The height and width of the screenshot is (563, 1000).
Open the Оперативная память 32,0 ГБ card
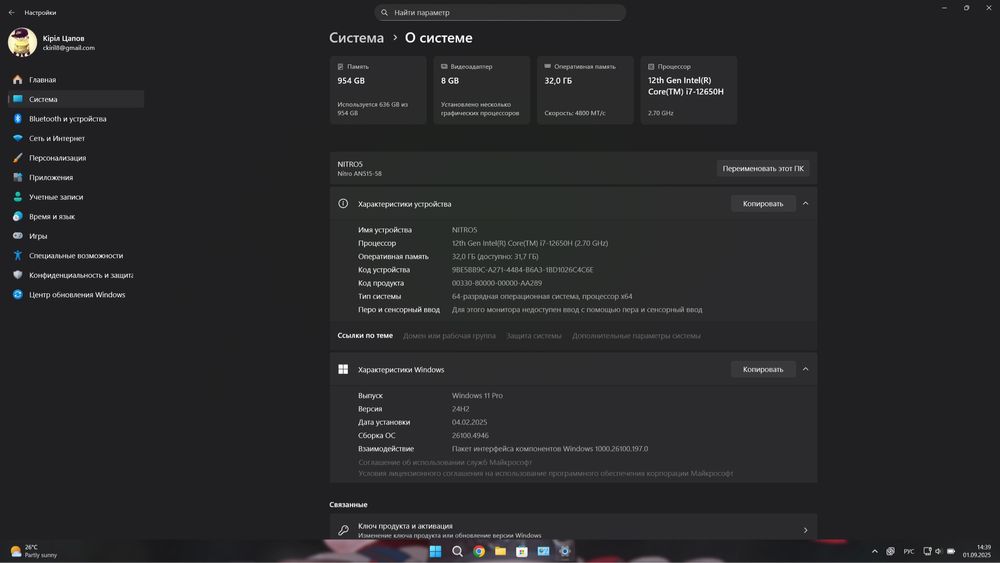pos(585,90)
